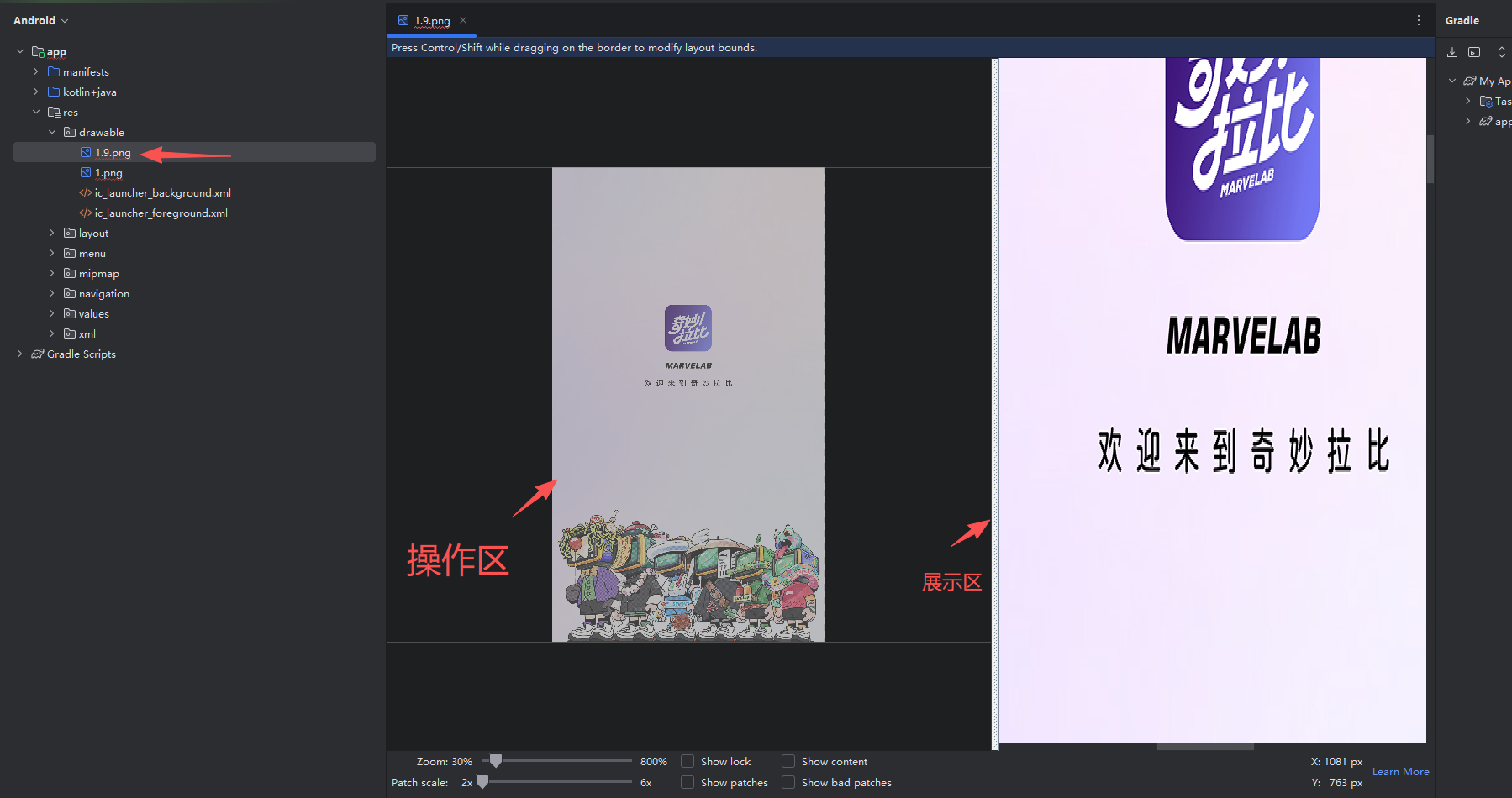
Task: Click the xml folder icon
Action: pos(70,333)
